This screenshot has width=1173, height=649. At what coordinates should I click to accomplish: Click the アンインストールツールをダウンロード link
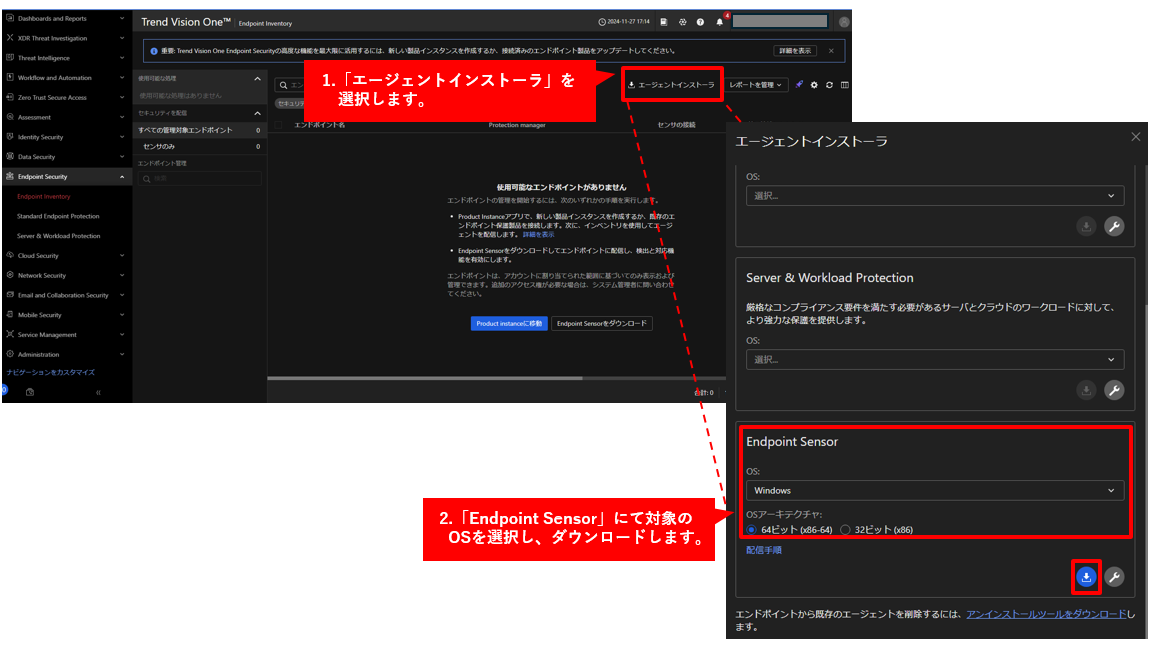click(1045, 613)
